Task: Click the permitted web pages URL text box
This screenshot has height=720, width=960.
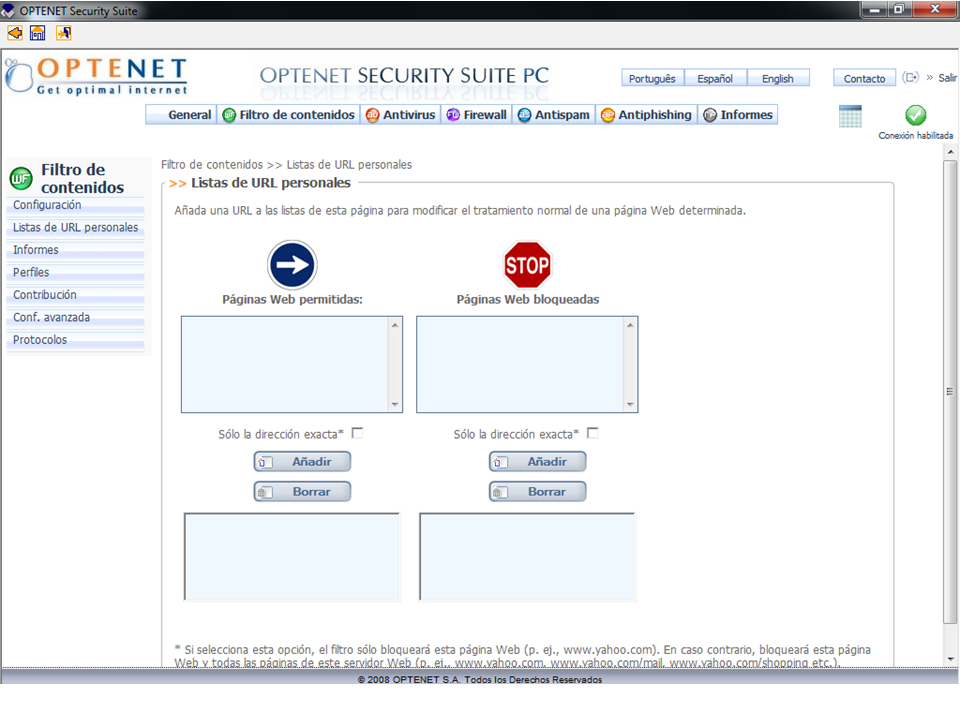Action: click(285, 364)
